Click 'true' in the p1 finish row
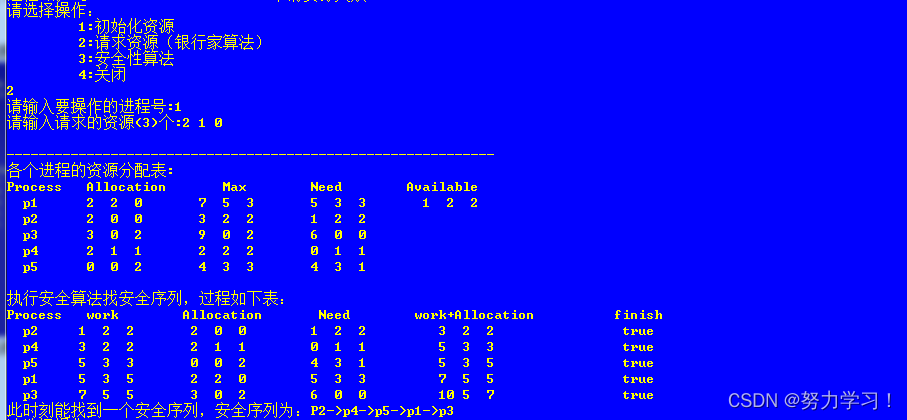907x420 pixels. [638, 379]
